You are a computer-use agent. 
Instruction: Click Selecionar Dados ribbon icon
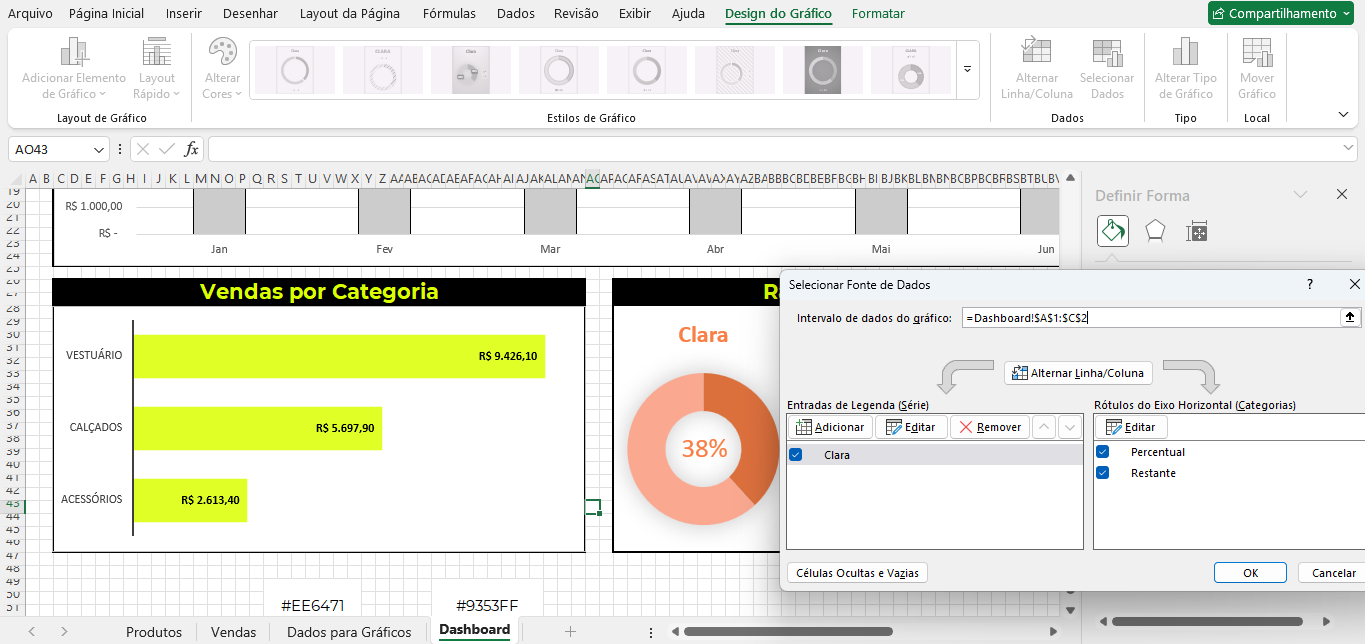[1107, 68]
